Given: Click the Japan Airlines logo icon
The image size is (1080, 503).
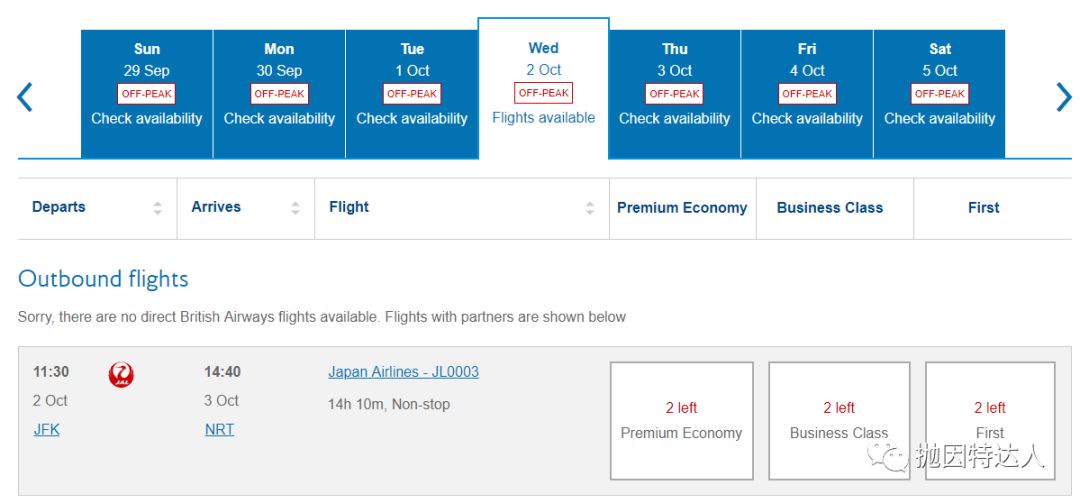Looking at the screenshot, I should 121,375.
